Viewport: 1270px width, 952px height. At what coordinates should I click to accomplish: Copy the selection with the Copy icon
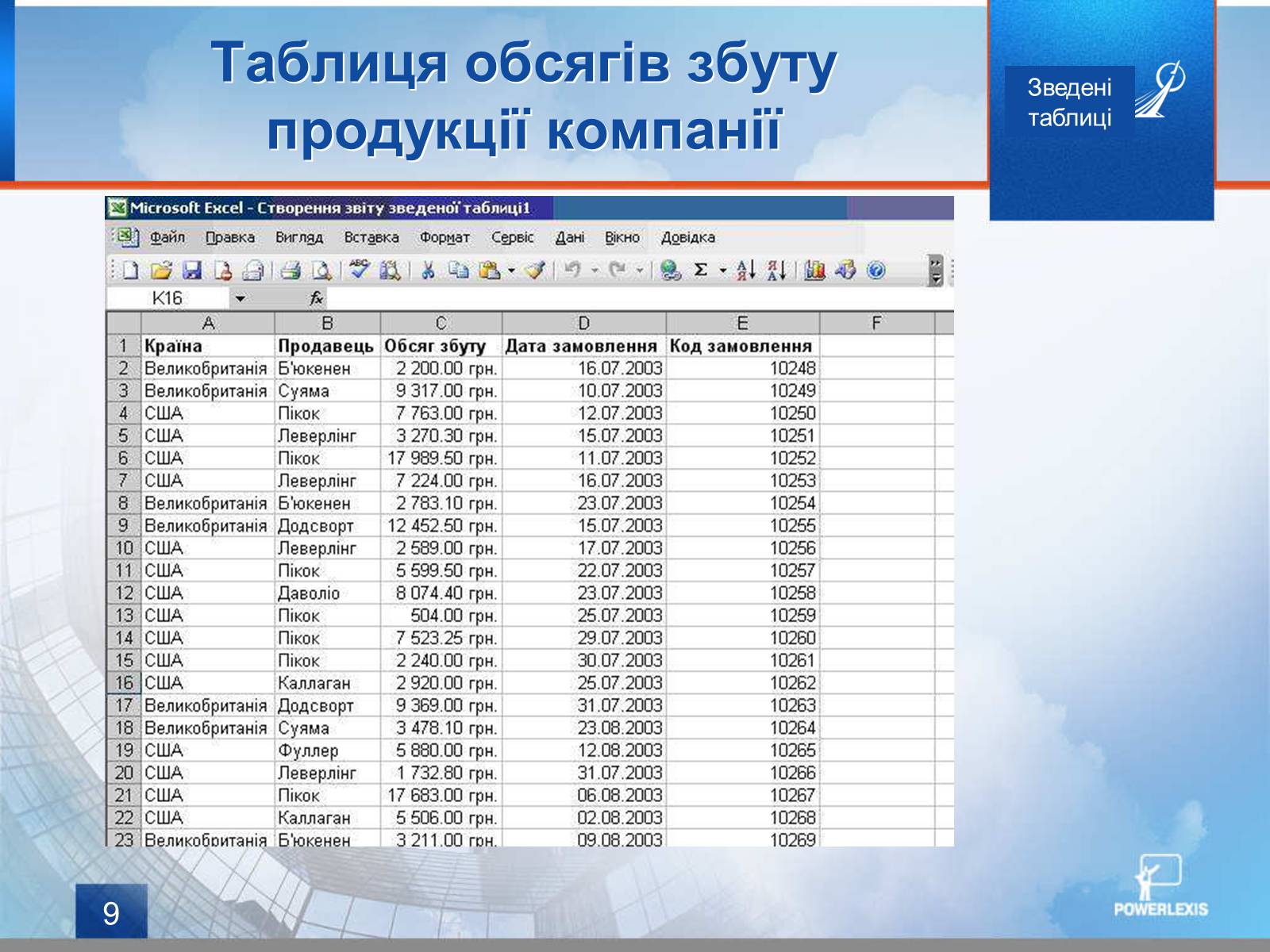click(x=458, y=271)
